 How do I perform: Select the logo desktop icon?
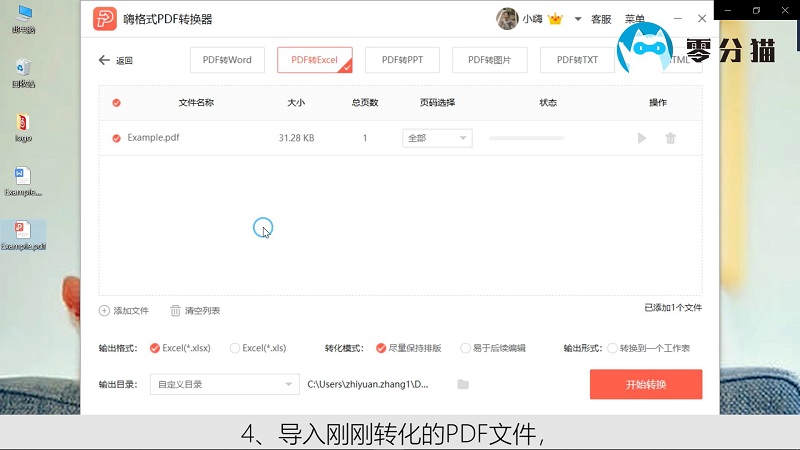[23, 128]
